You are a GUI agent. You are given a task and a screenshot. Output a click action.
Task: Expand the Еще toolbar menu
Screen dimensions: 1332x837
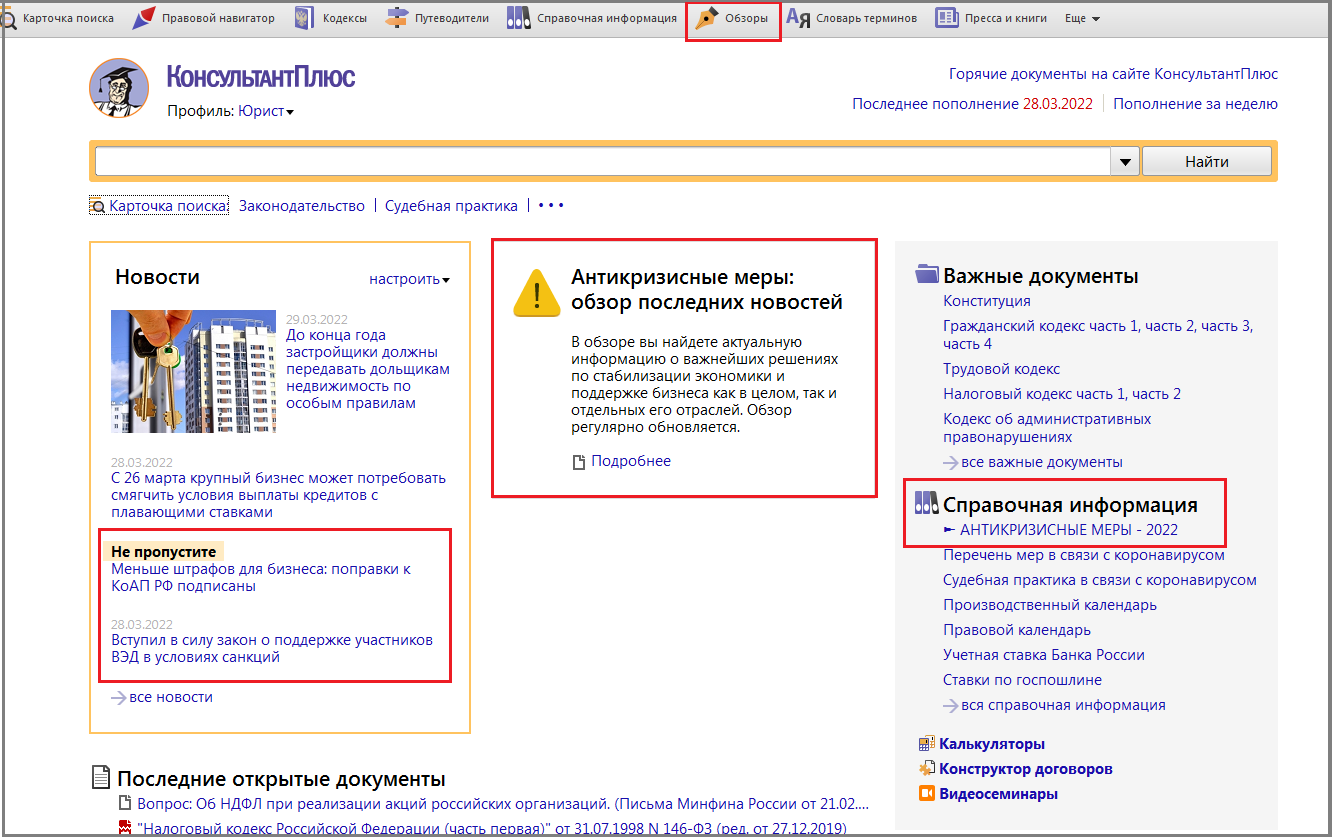1082,19
